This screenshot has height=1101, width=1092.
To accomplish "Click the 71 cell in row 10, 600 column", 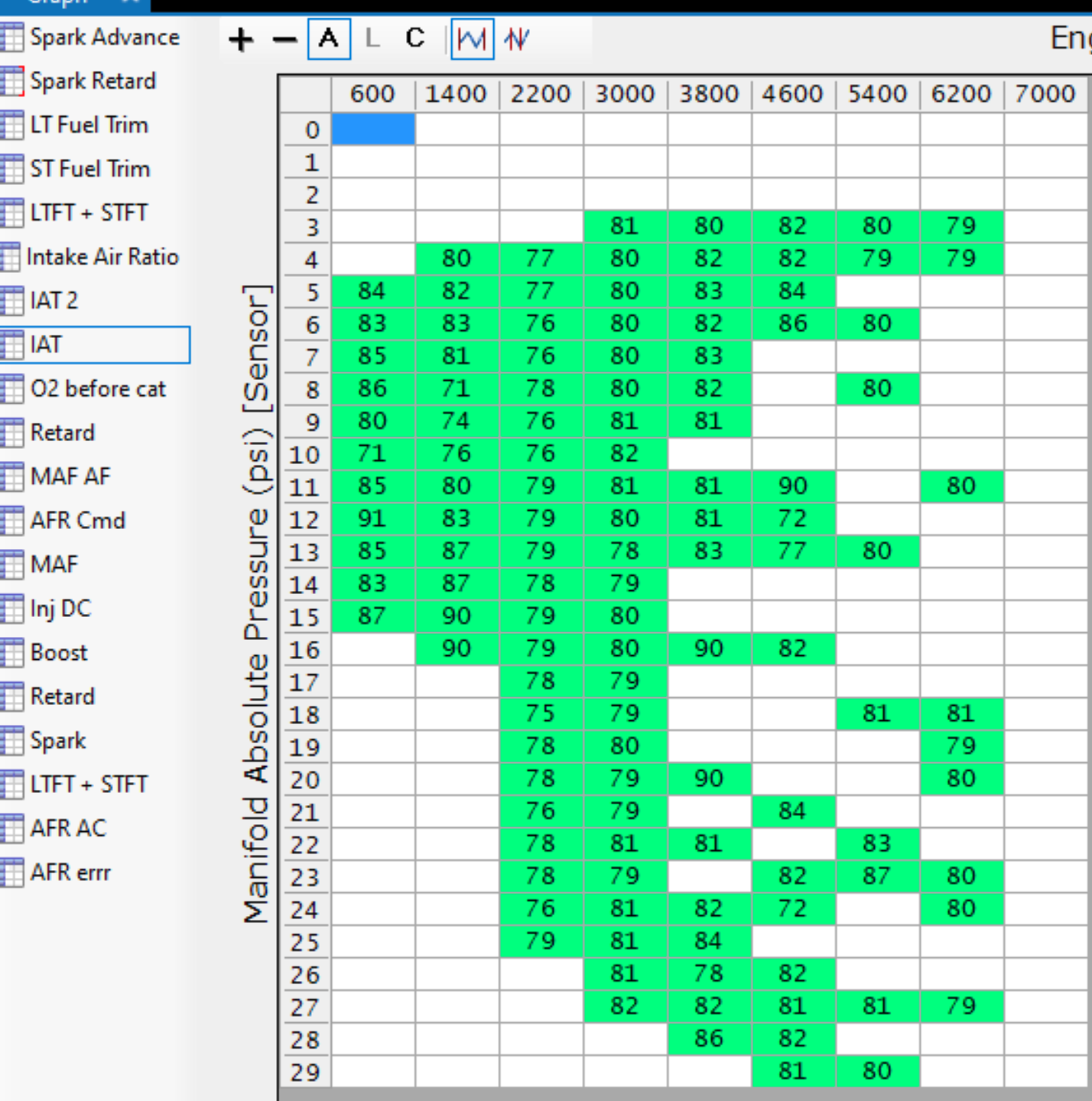I will 373,454.
